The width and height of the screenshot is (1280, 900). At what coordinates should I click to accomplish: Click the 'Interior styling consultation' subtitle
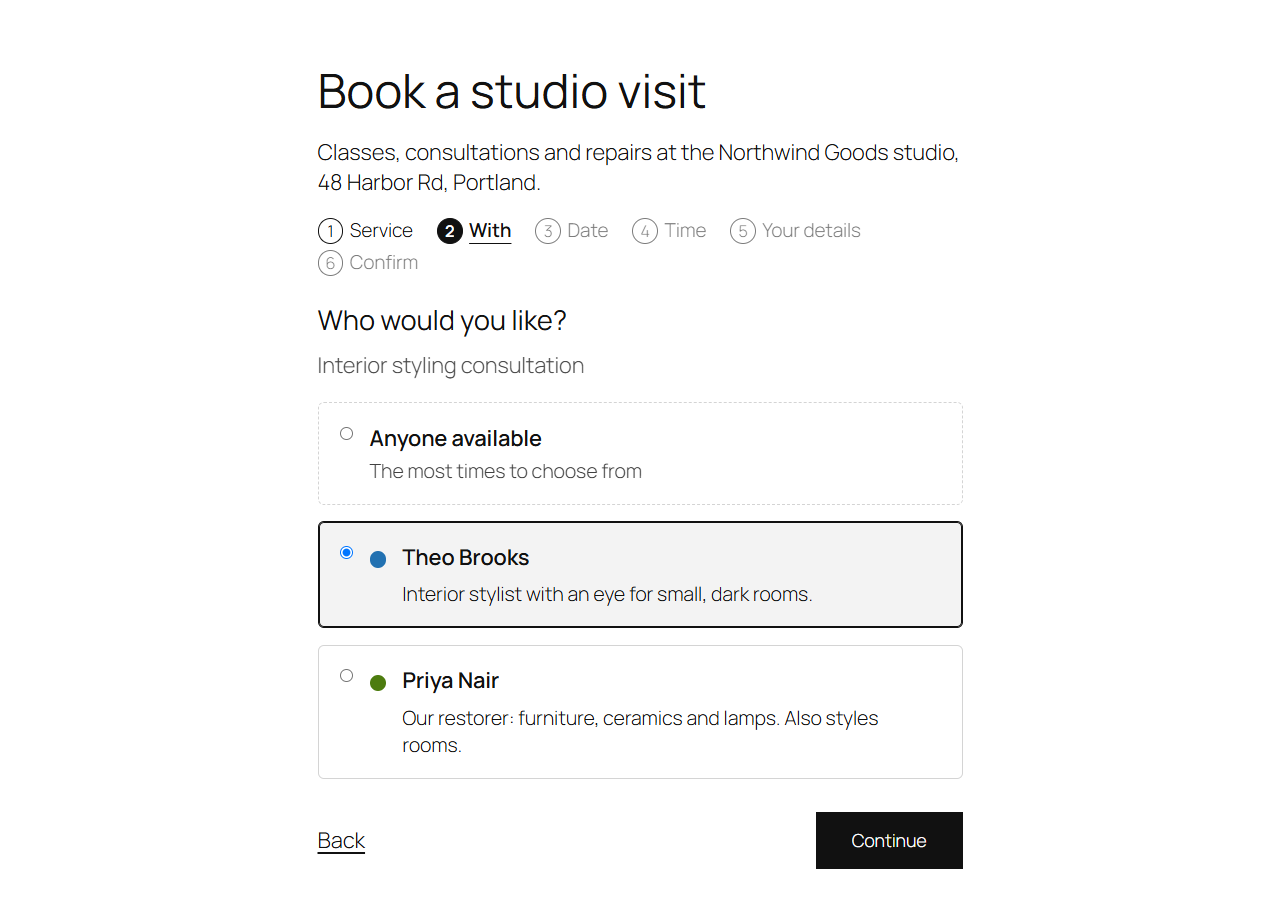pyautogui.click(x=451, y=366)
